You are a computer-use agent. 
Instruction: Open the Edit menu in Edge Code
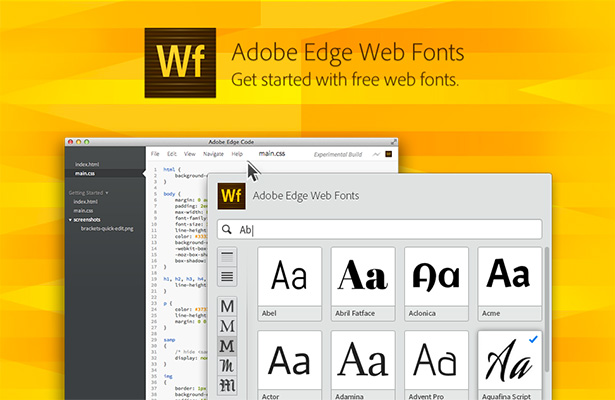click(172, 154)
